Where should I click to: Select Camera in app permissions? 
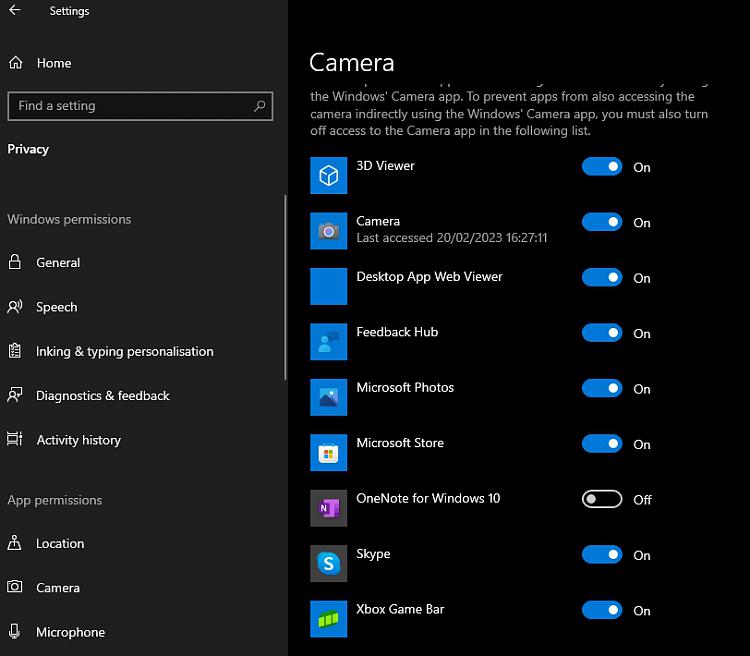[x=58, y=588]
